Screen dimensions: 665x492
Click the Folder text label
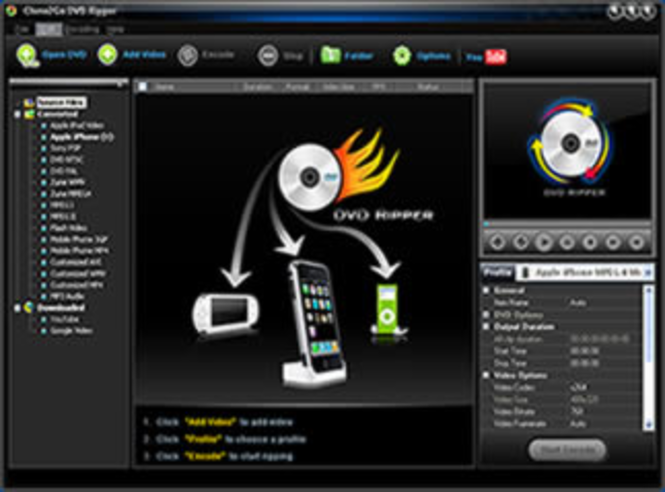click(x=359, y=56)
